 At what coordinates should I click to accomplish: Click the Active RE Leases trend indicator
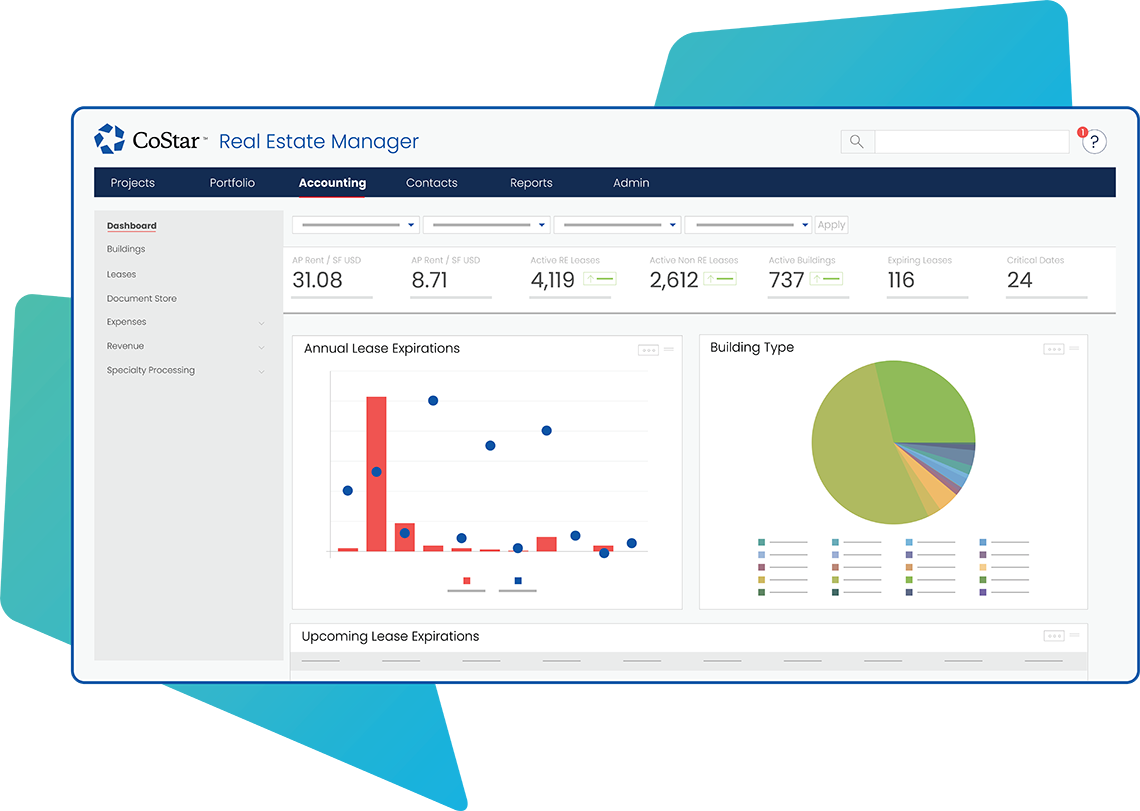point(600,279)
